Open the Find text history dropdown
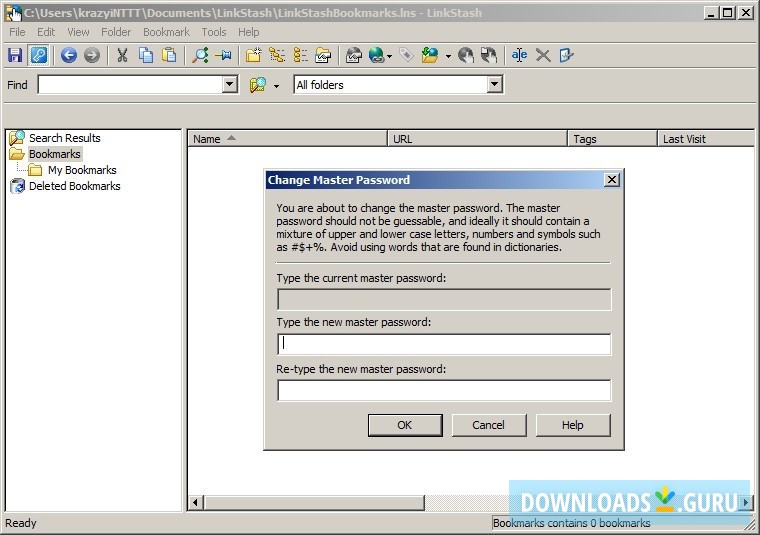Image resolution: width=760 pixels, height=535 pixels. (x=230, y=85)
